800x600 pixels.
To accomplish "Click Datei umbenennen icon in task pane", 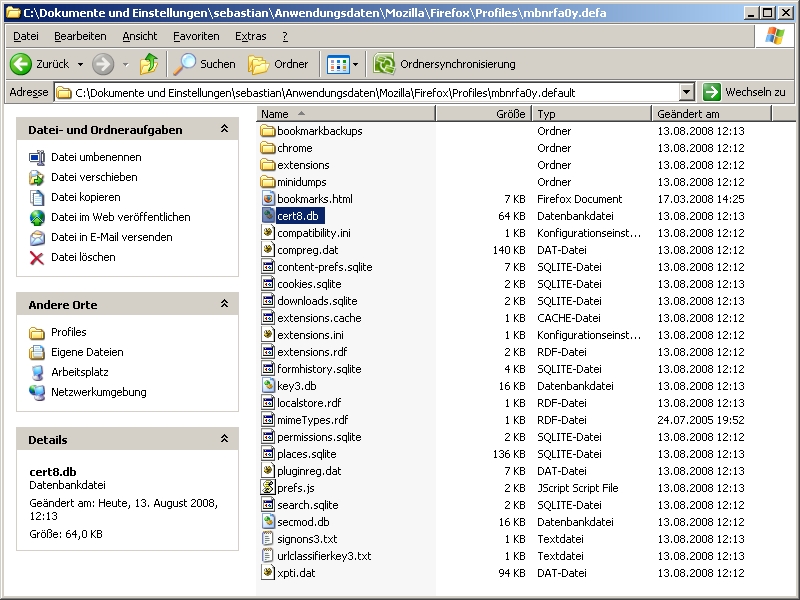I will pyautogui.click(x=37, y=158).
